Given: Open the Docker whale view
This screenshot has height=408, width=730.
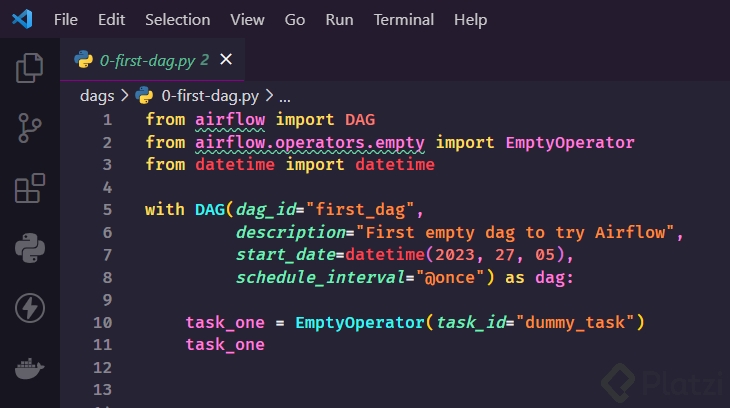Looking at the screenshot, I should click(30, 368).
